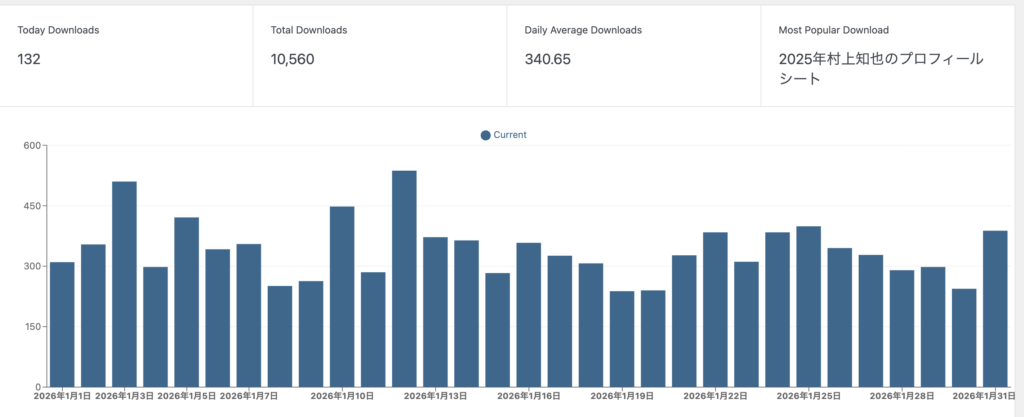This screenshot has width=1024, height=417.
Task: Click the tallest bar in the chart
Action: coord(404,278)
